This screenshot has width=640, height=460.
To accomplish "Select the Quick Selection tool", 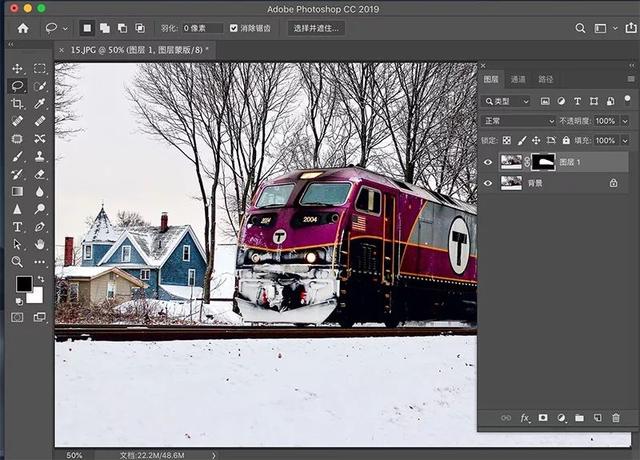I will coord(40,86).
